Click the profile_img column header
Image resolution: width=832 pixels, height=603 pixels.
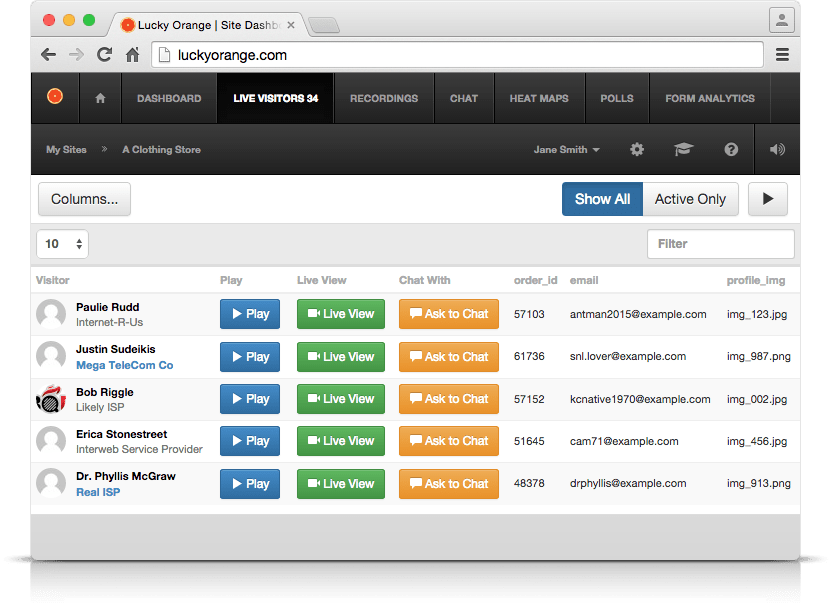pos(756,280)
